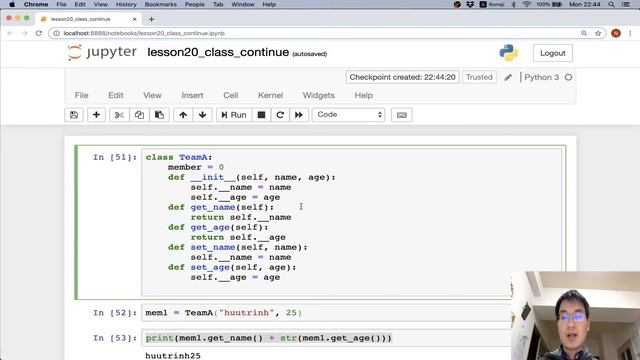Open Chrome History menu in menu bar
640x360 pixels.
pos(126,4)
